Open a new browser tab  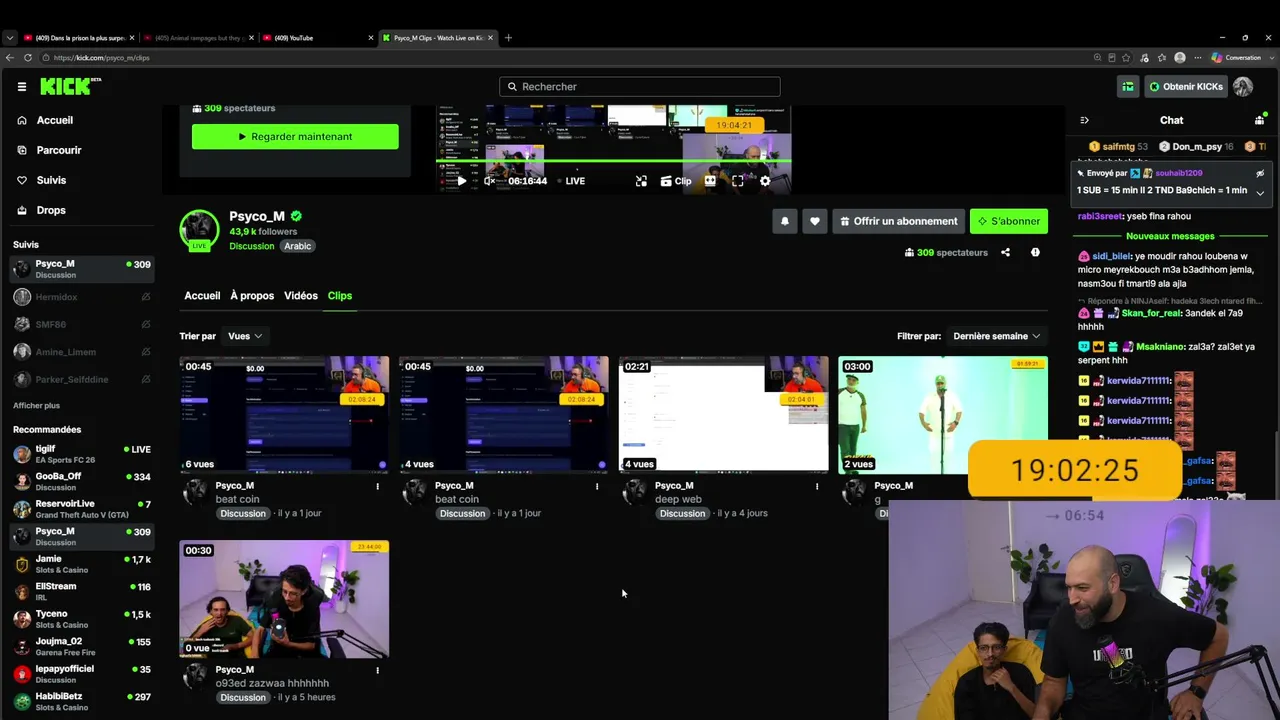[508, 38]
